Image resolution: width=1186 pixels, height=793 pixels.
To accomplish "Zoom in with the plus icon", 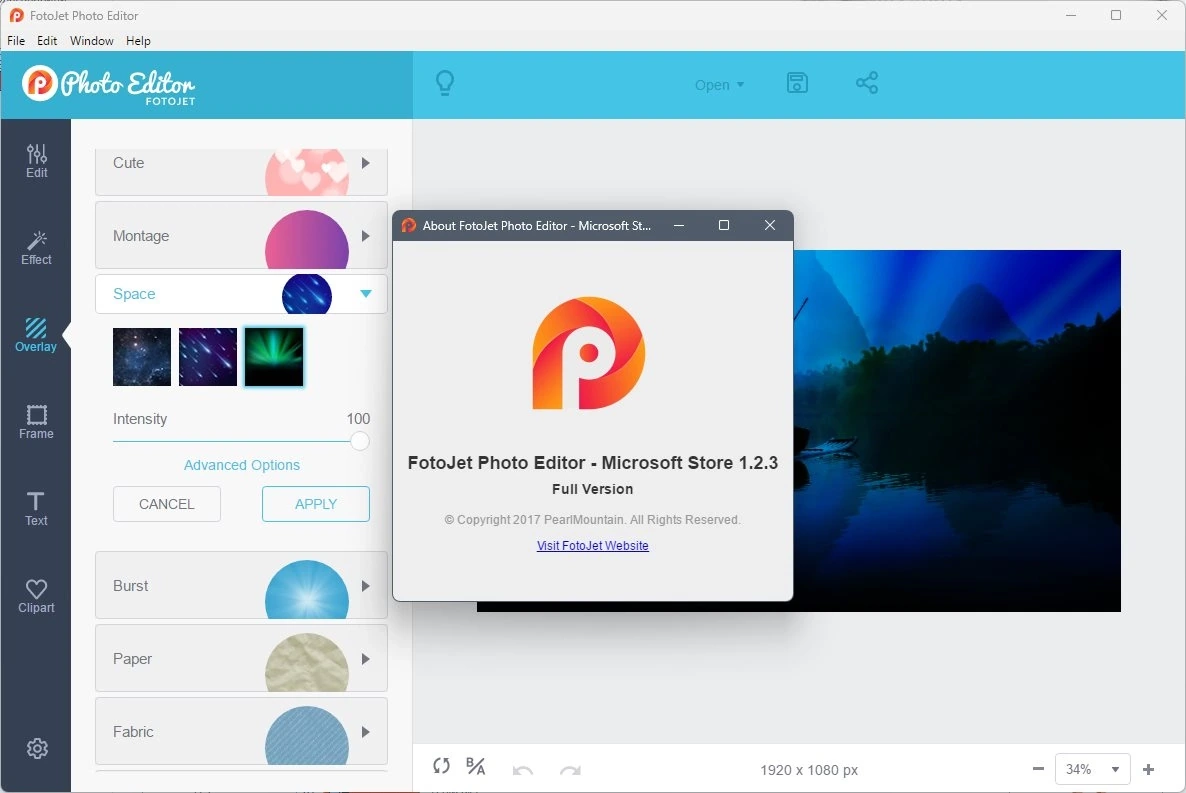I will click(x=1148, y=769).
